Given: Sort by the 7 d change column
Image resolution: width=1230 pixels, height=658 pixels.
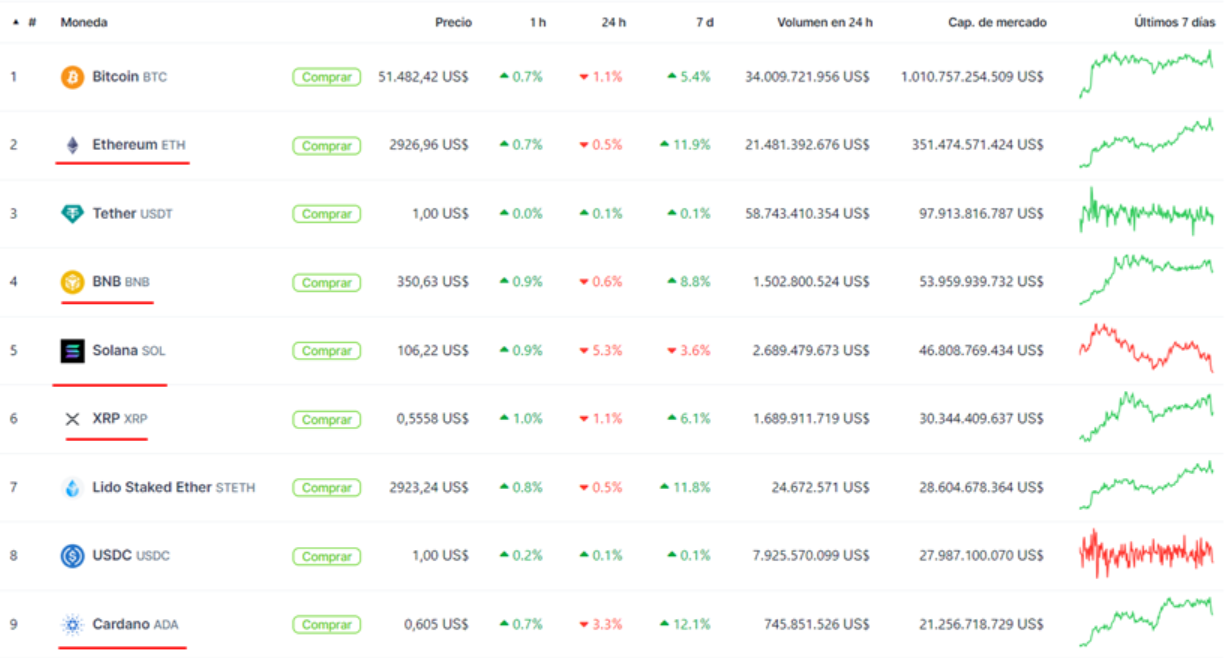Looking at the screenshot, I should point(704,22).
